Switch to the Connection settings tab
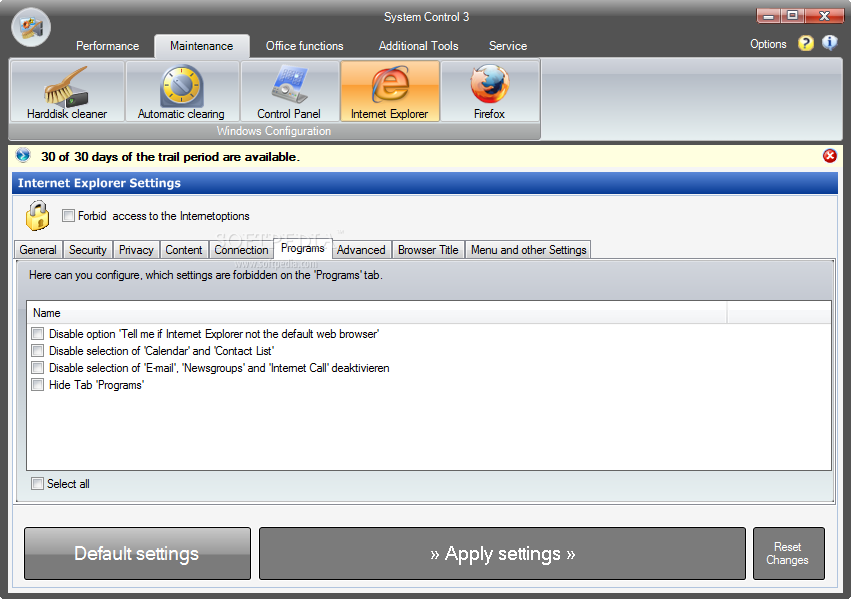The width and height of the screenshot is (851, 599). (x=242, y=250)
